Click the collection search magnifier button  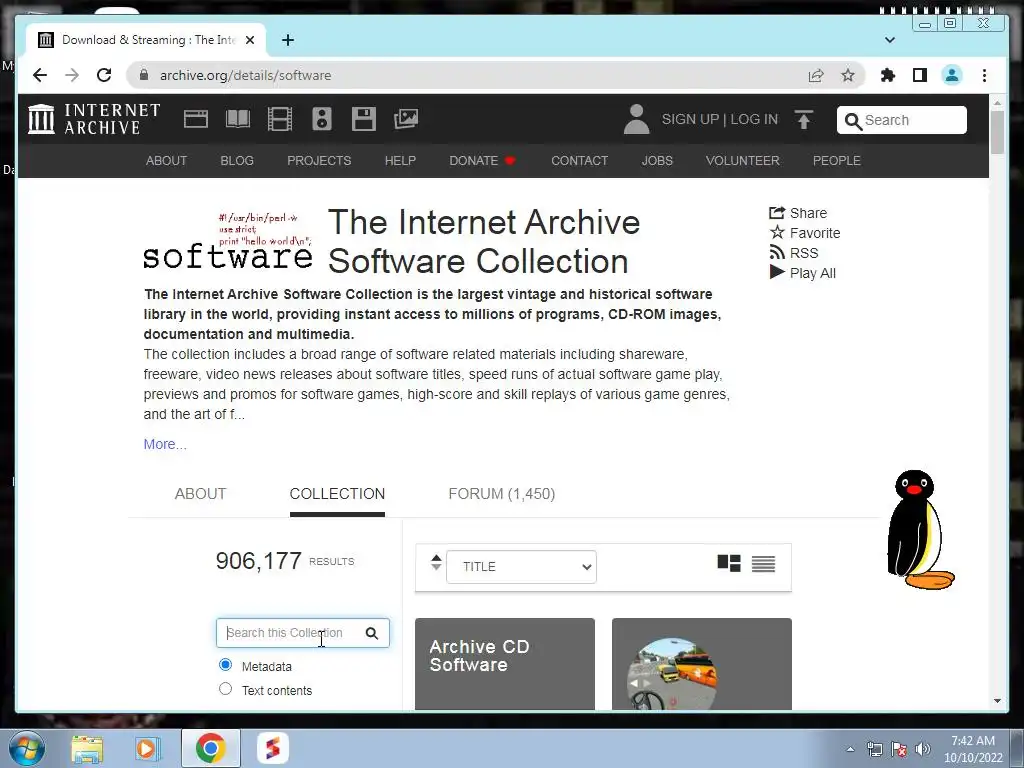pyautogui.click(x=372, y=633)
